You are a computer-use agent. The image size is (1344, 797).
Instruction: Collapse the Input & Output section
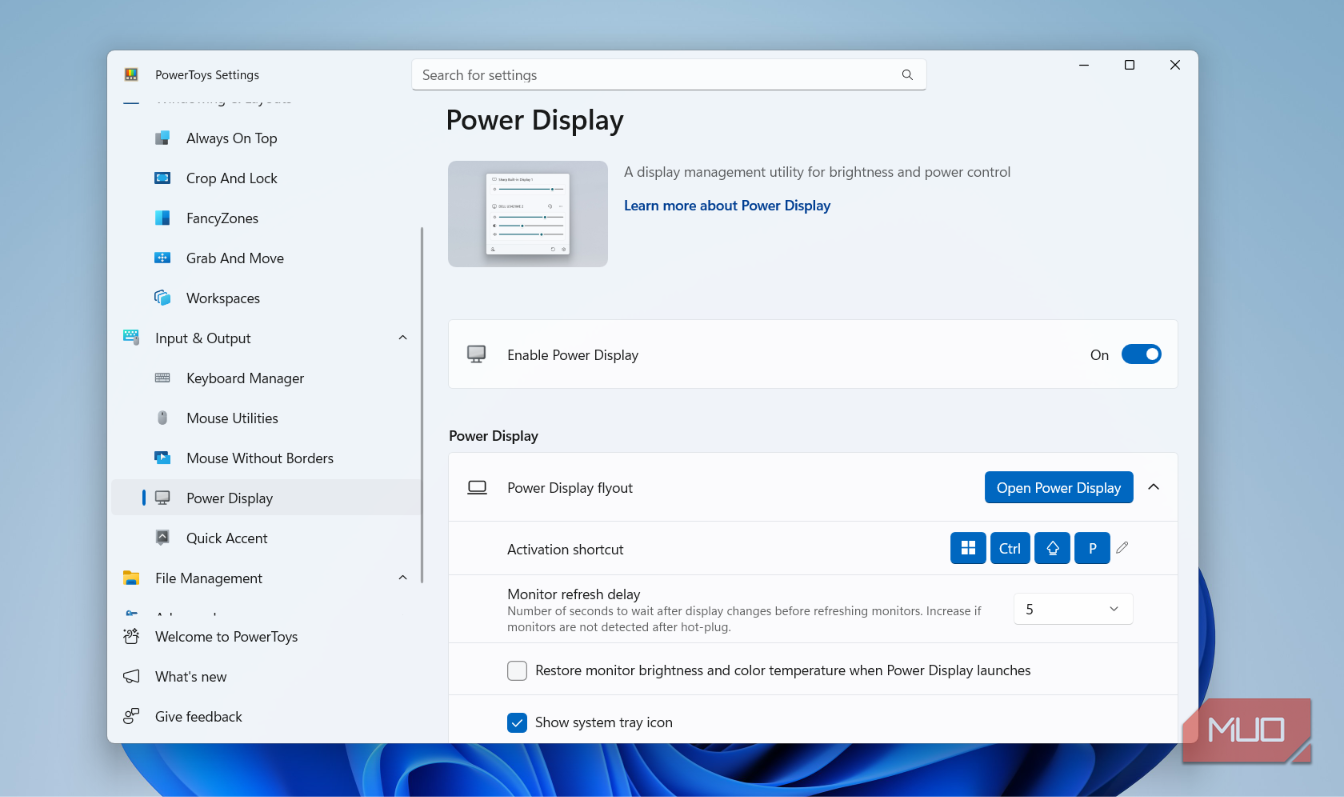point(402,338)
